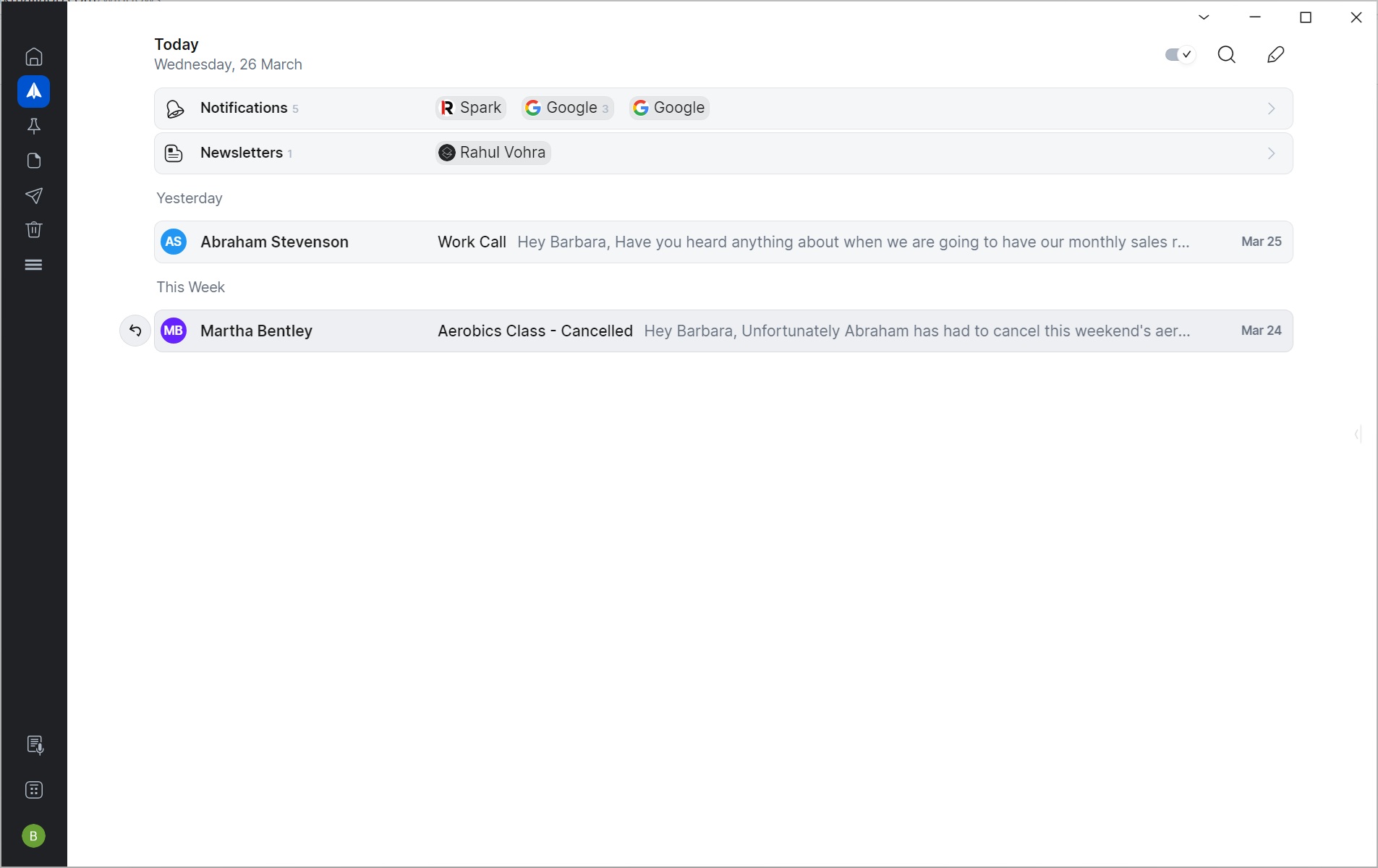Open the window dropdown arrow at top

[x=1203, y=17]
